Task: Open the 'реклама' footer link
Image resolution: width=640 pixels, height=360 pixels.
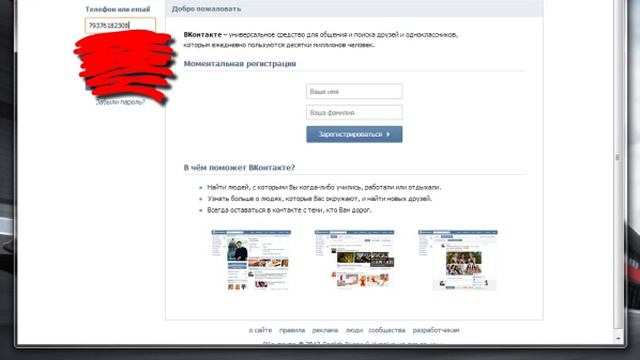Action: point(325,330)
